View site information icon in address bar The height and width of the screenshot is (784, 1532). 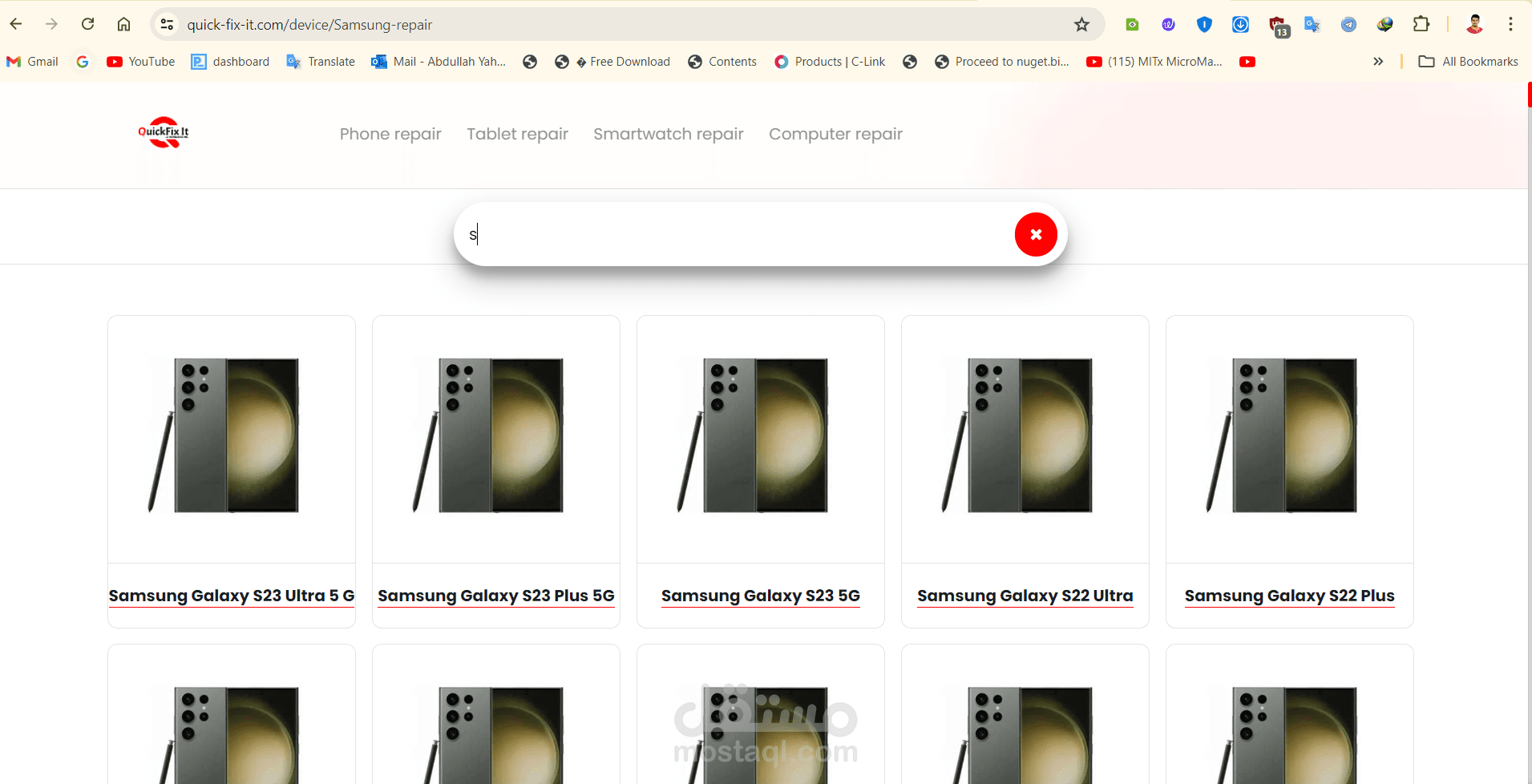pos(167,25)
